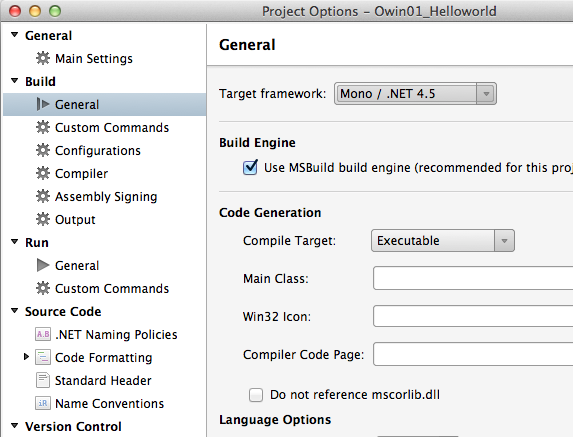Uncheck Use MSBuild build engine checkbox
Screen dimensions: 573x437
tap(250, 168)
